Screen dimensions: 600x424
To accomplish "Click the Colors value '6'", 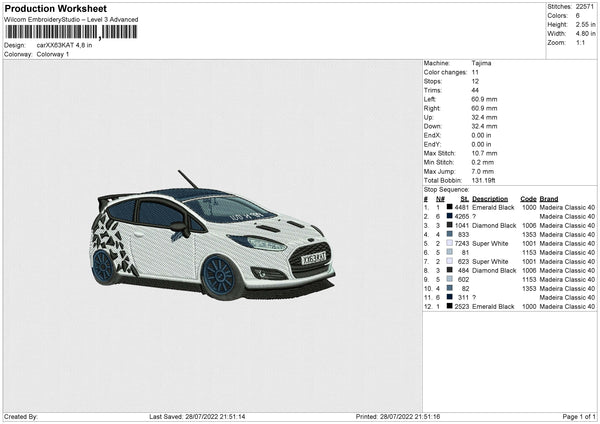I will pyautogui.click(x=577, y=16).
